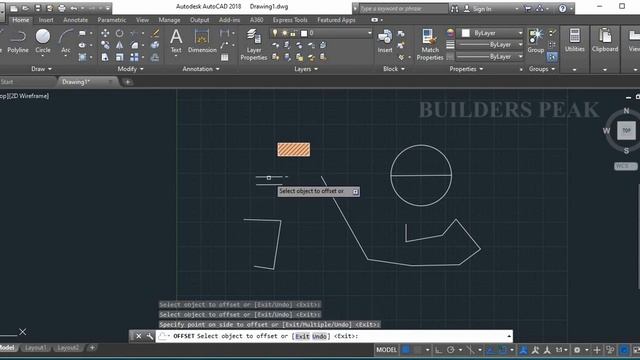Select the Polyline draw tool
The image size is (640, 360).
coord(18,42)
